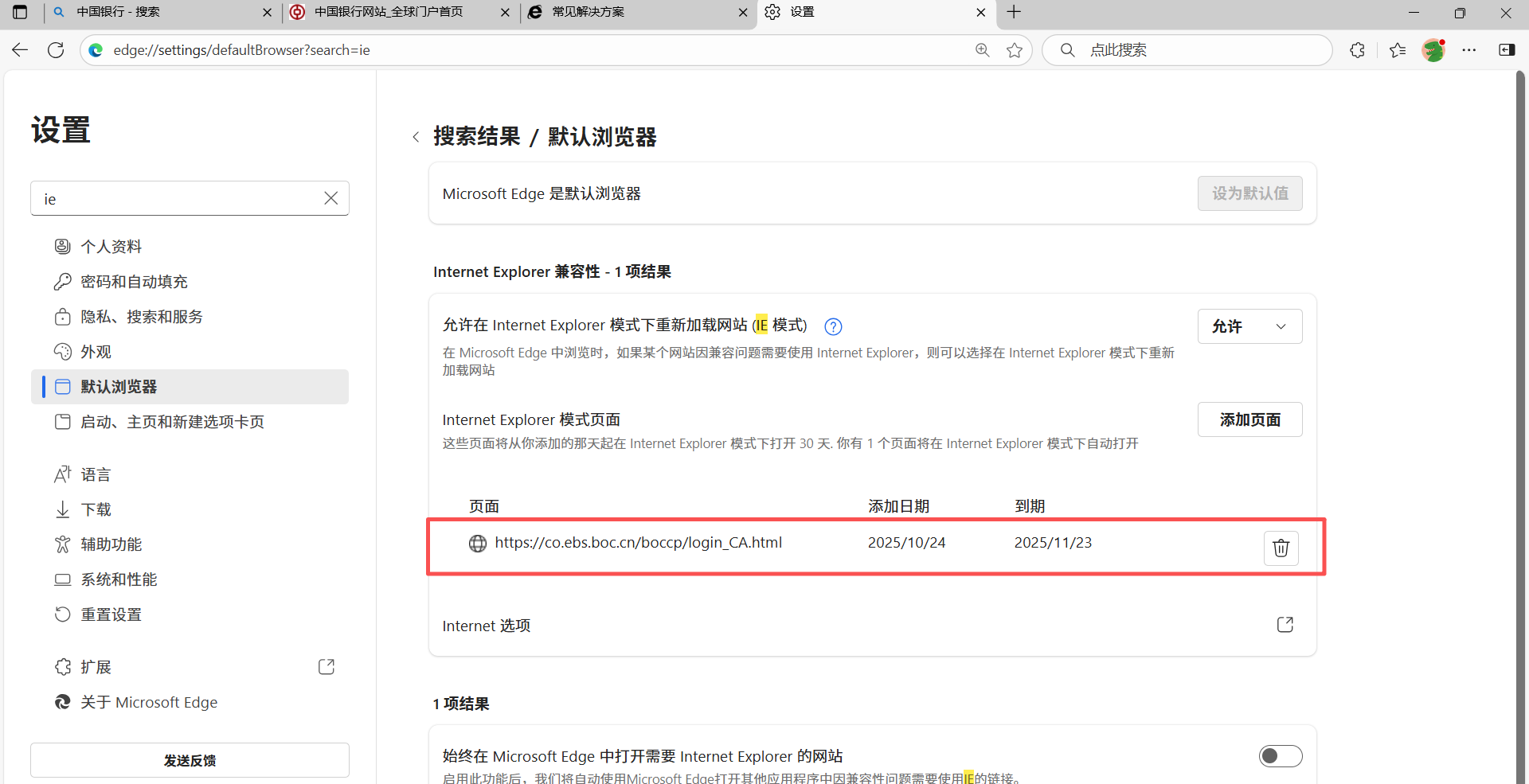Add page to favorites with star icon

pos(1014,50)
